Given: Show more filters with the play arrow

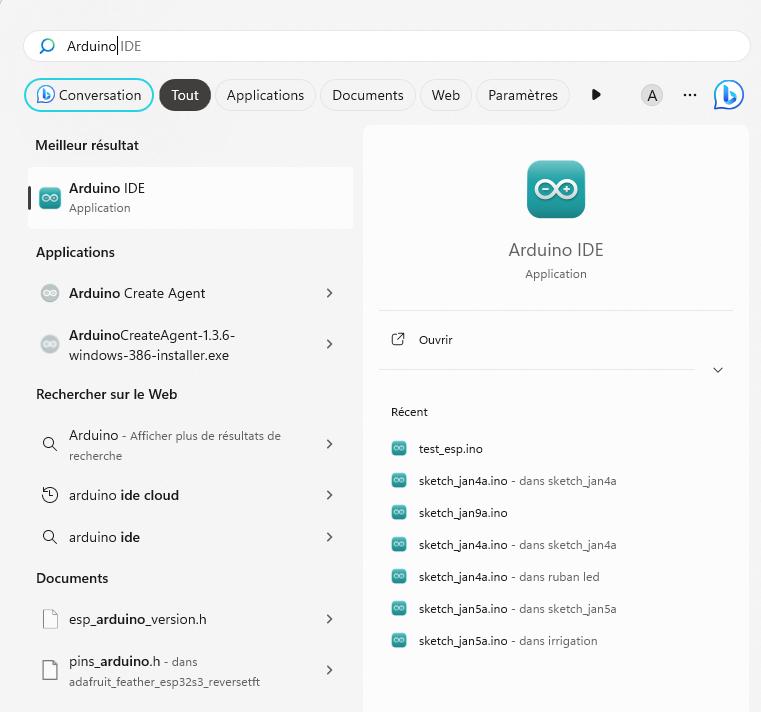Looking at the screenshot, I should (x=596, y=95).
